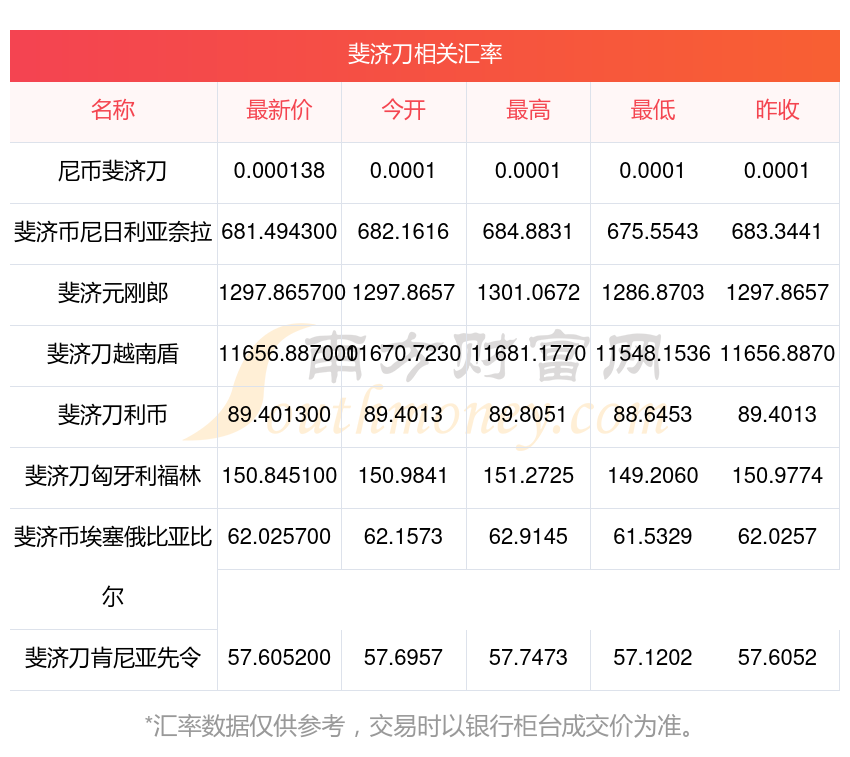Click the low value 57.1202
Screen dimensions: 850x757
pos(653,658)
